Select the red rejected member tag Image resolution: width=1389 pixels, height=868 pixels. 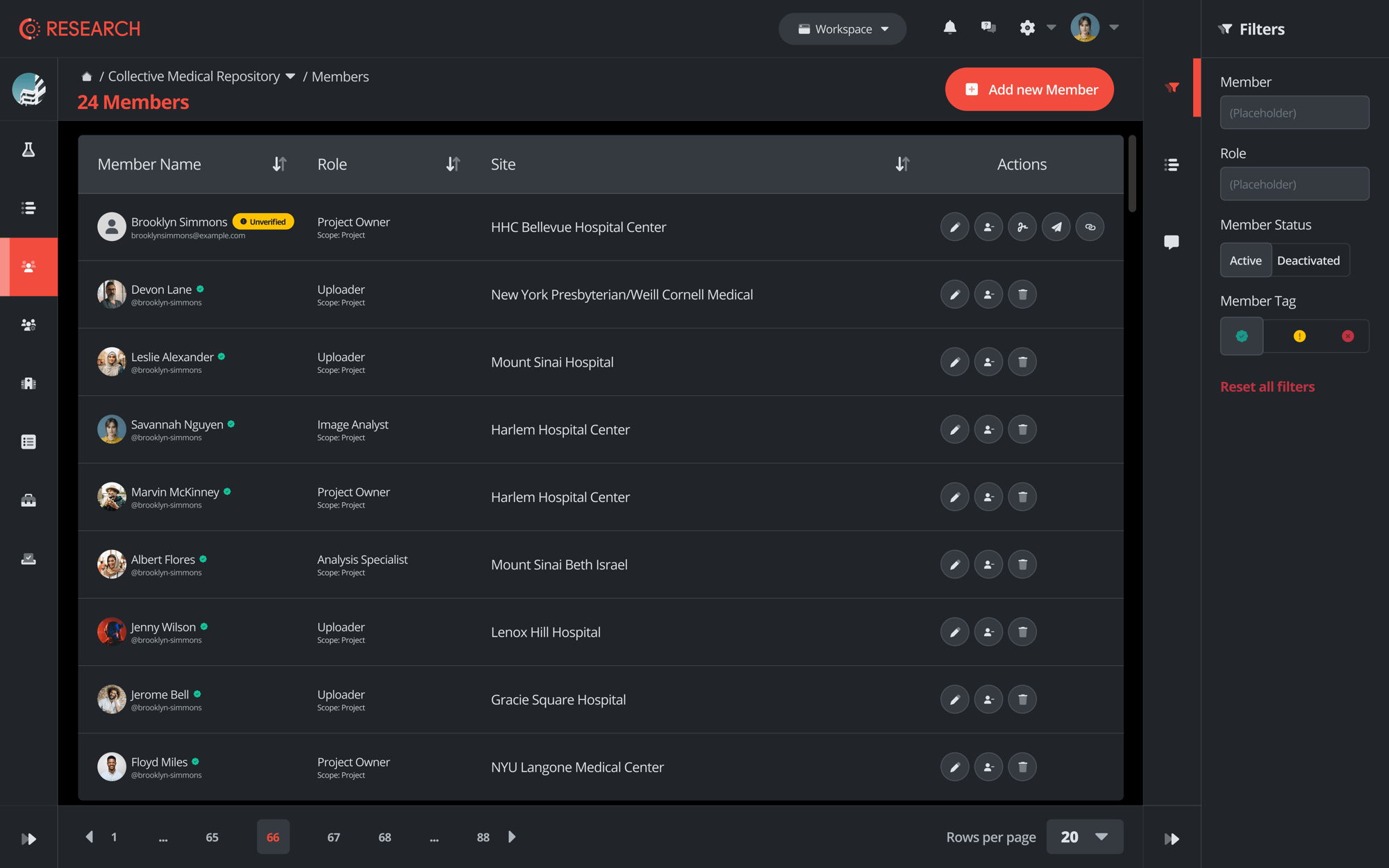pyautogui.click(x=1347, y=336)
